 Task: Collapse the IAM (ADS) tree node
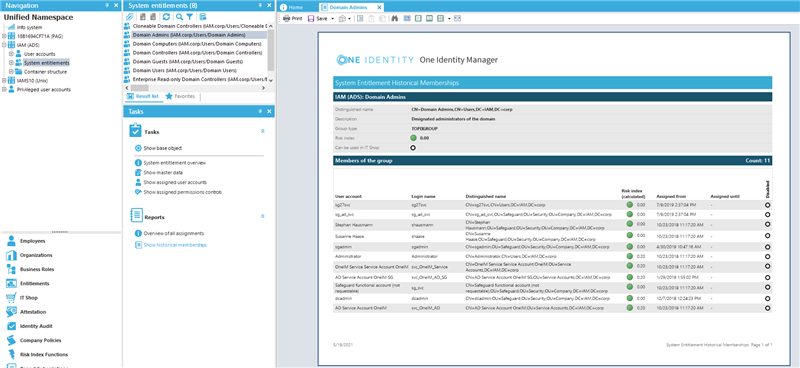click(4, 45)
